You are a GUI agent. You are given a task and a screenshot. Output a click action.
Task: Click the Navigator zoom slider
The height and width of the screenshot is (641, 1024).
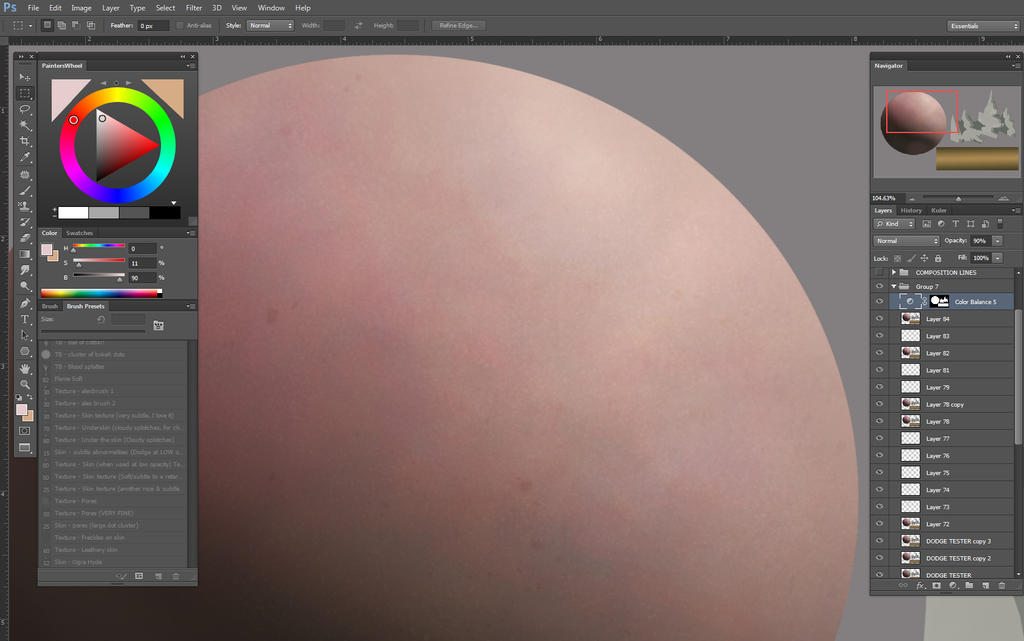[x=958, y=198]
